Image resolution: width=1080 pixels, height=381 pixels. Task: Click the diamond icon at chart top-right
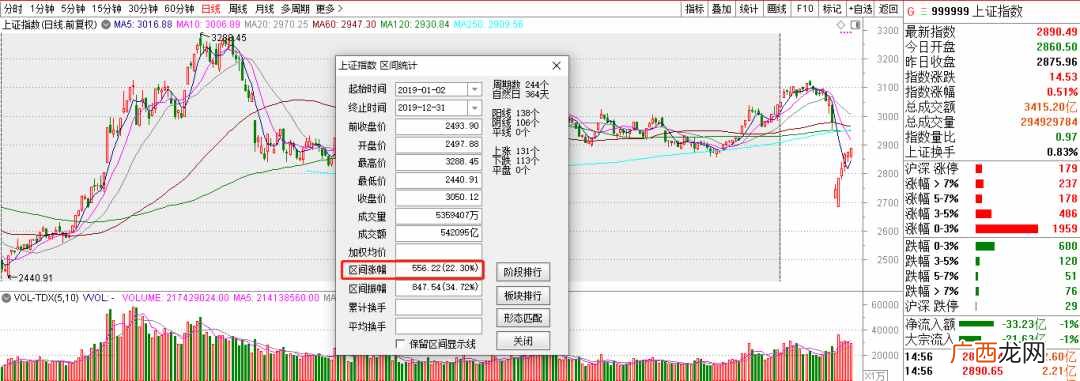[x=841, y=25]
